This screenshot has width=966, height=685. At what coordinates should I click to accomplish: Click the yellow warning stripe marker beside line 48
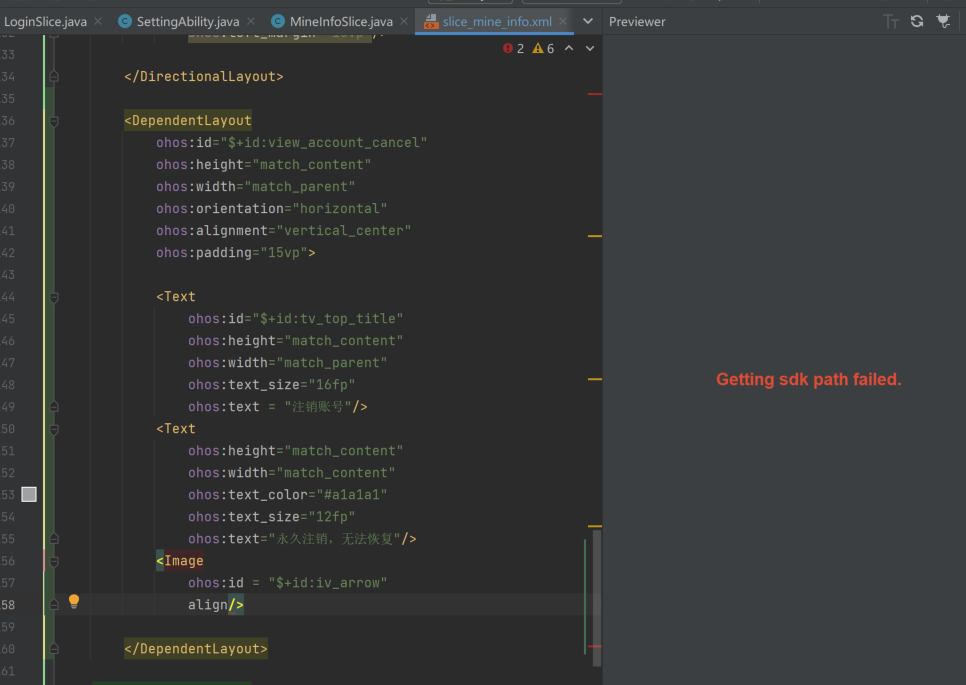(595, 379)
